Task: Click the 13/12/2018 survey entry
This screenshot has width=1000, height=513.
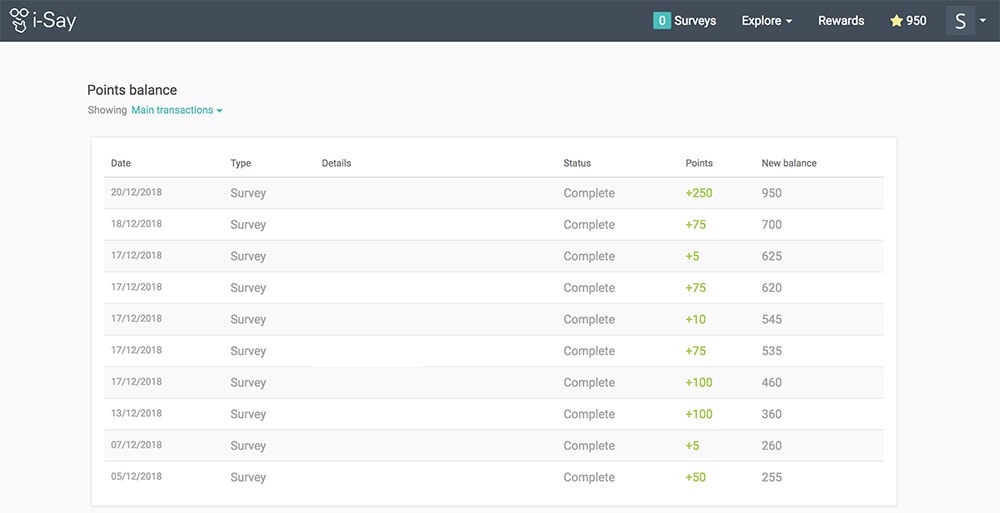Action: pyautogui.click(x=494, y=413)
